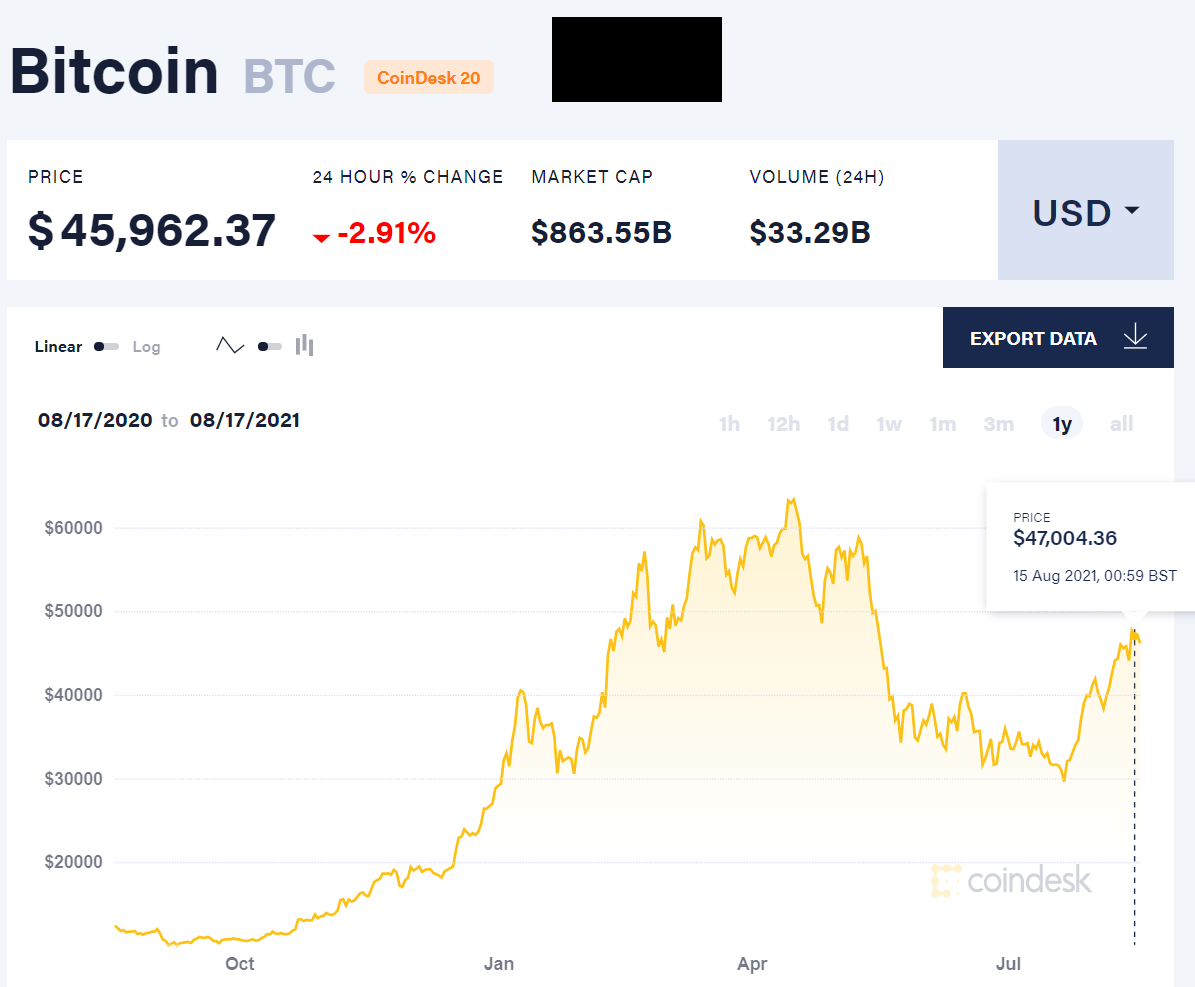Screen dimensions: 1195x987
Task: Toggle the Linear/Log scale switch
Action: [x=106, y=347]
